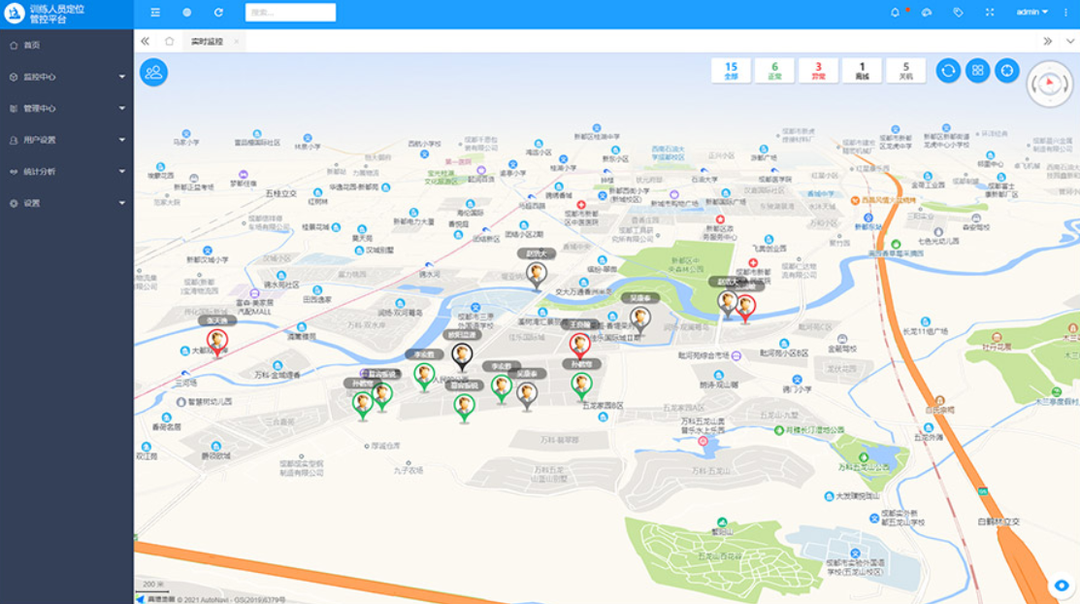Select the leftmost red person marker on the map
This screenshot has width=1080, height=604.
217,342
